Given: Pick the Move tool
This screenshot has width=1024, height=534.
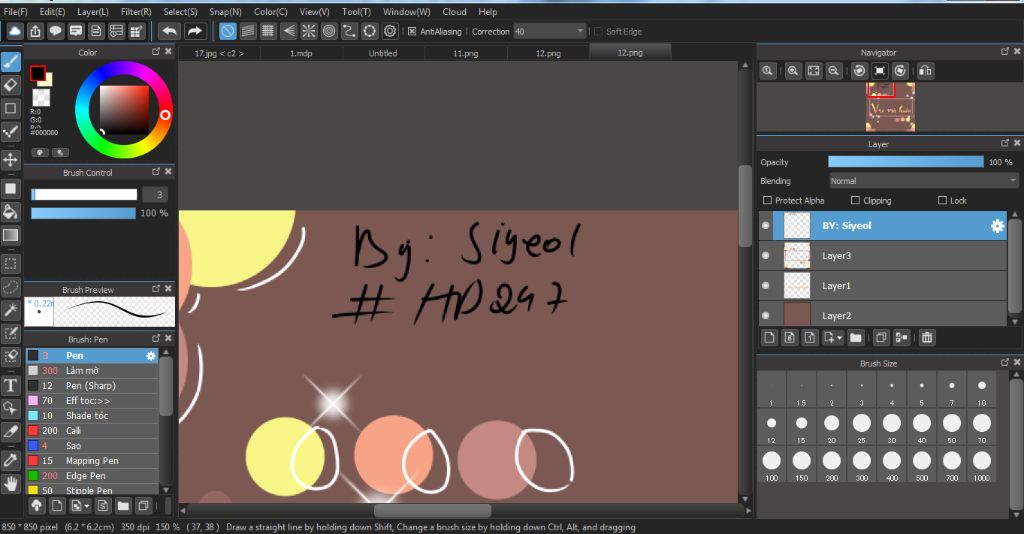Looking at the screenshot, I should tap(10, 160).
